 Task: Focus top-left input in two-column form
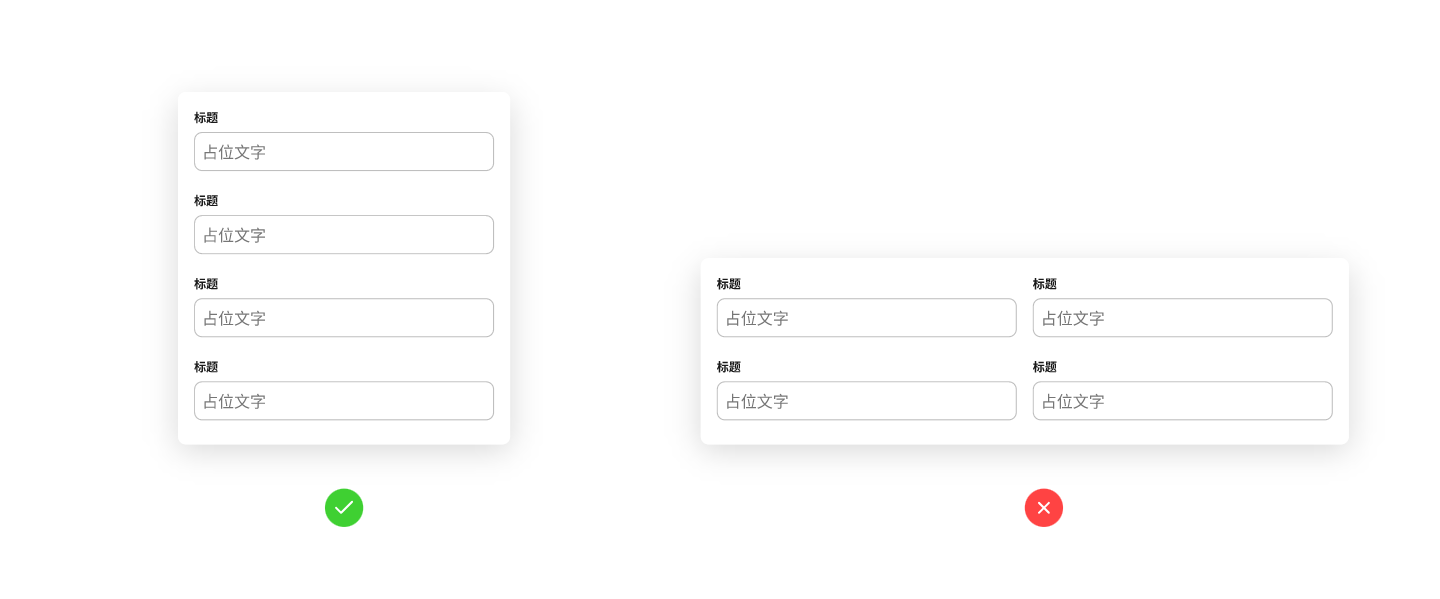pyautogui.click(x=866, y=318)
